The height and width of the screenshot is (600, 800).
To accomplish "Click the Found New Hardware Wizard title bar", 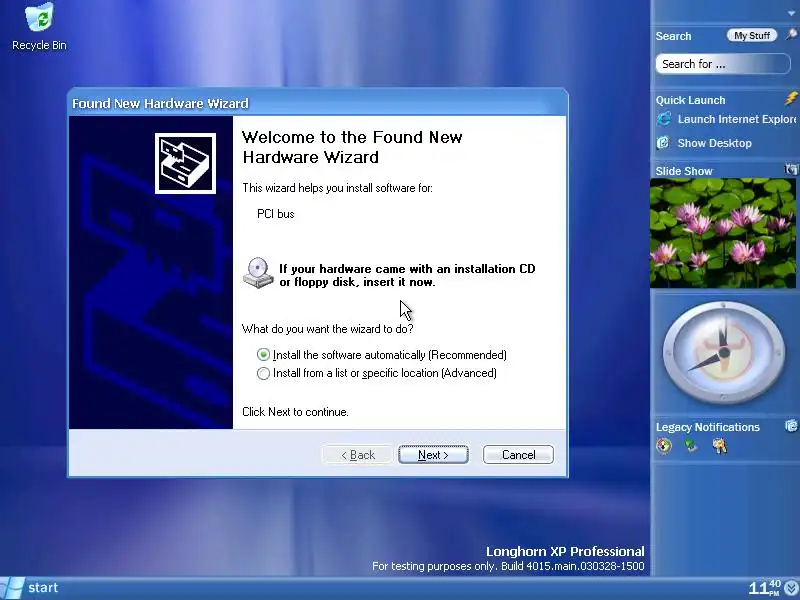I will tap(318, 103).
